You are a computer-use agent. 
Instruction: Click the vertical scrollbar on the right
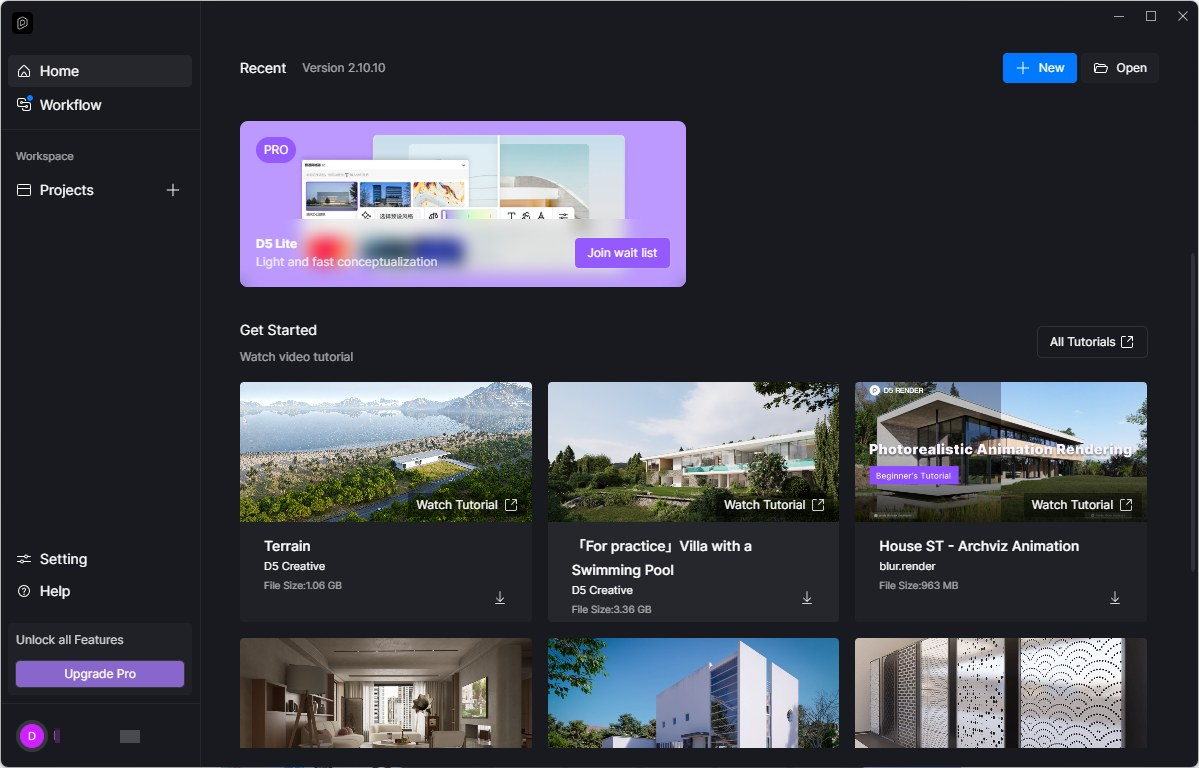click(x=1194, y=412)
